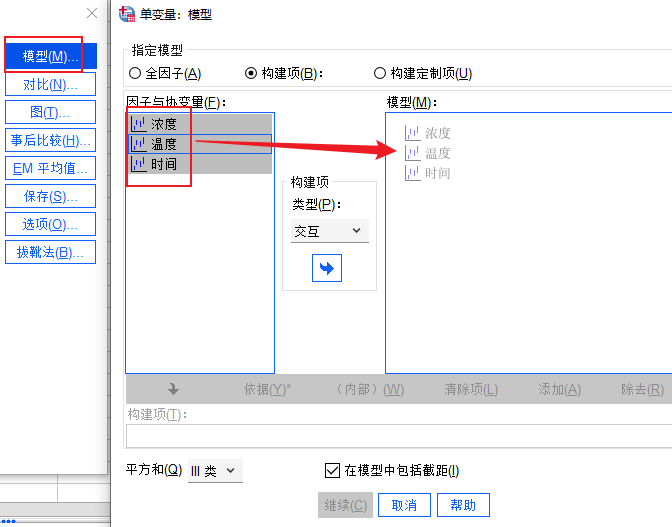Image resolution: width=672 pixels, height=527 pixels.
Task: Click the 清除项(L) button
Action: (x=471, y=389)
